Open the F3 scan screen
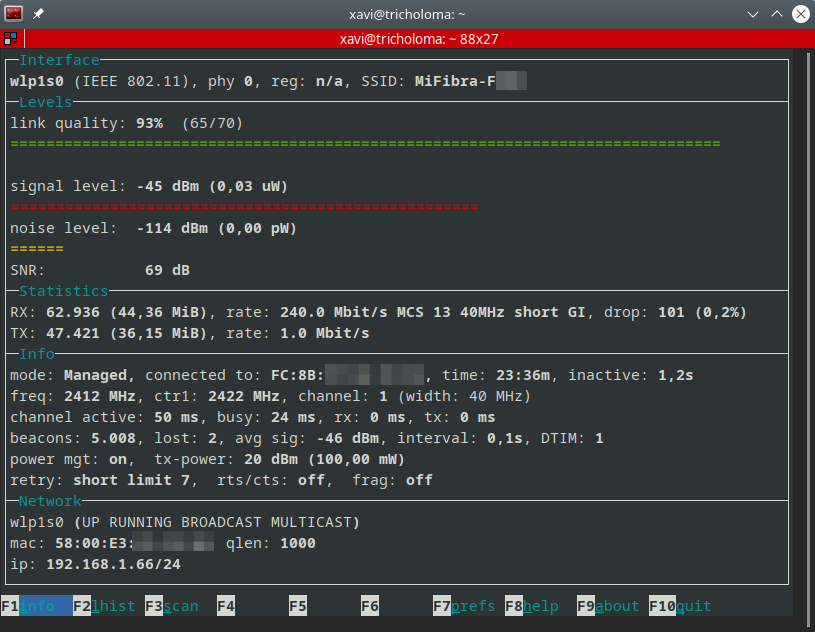The width and height of the screenshot is (815, 632). pyautogui.click(x=171, y=606)
